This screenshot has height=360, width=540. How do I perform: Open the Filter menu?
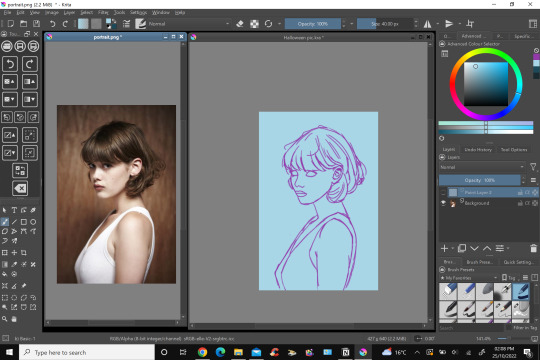pyautogui.click(x=103, y=12)
